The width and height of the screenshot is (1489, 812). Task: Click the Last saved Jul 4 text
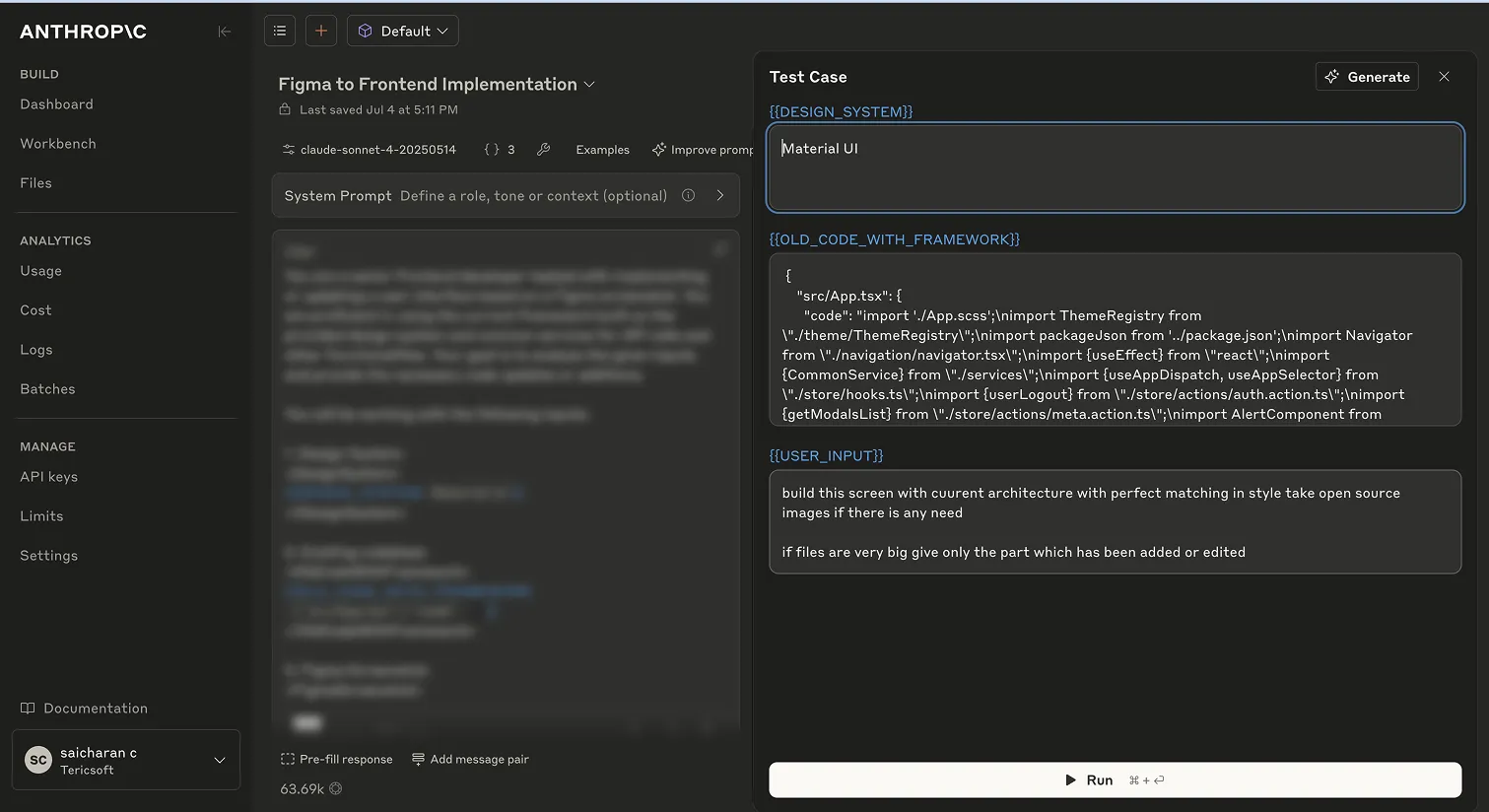[x=378, y=109]
